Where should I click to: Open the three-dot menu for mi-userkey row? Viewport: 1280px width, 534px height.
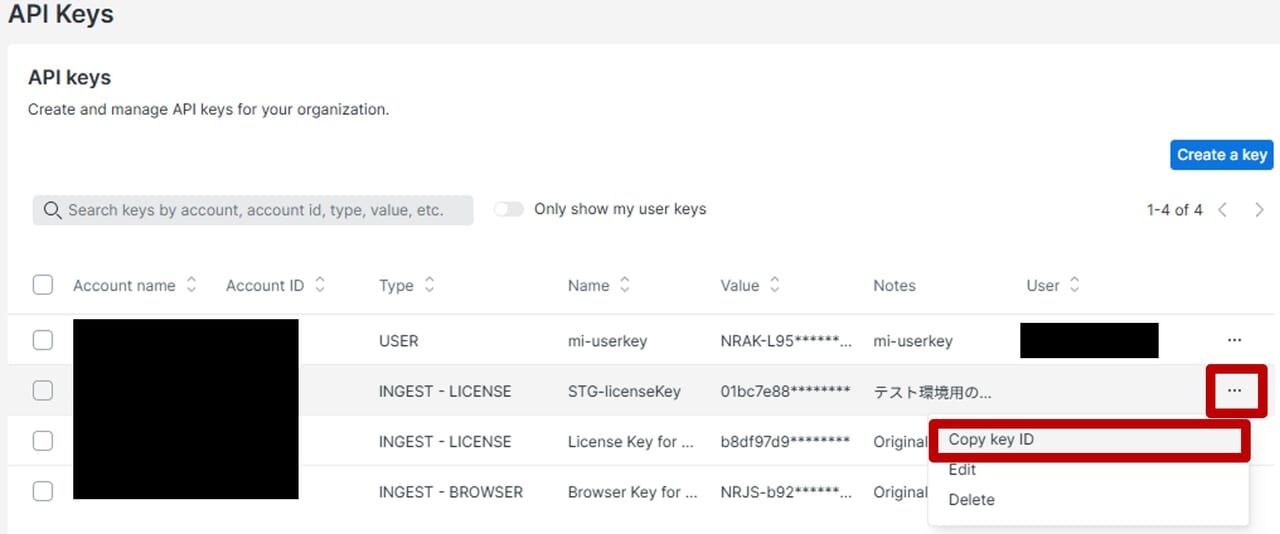click(x=1234, y=340)
